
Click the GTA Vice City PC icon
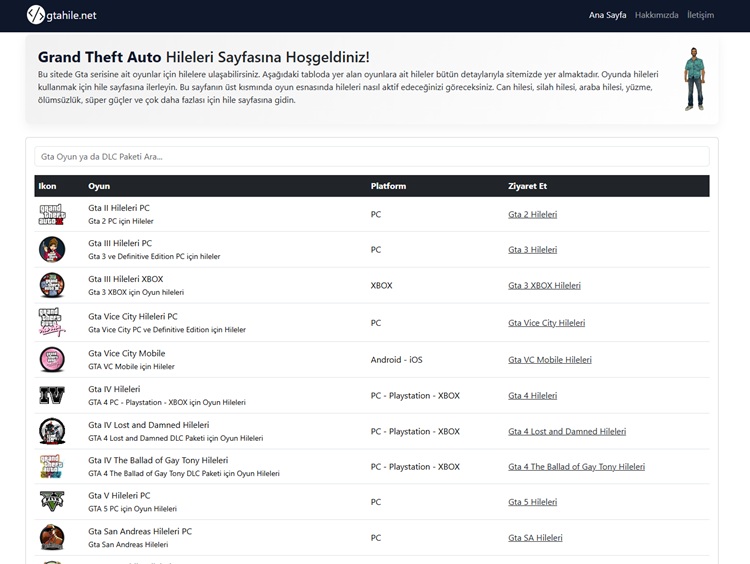[51, 322]
